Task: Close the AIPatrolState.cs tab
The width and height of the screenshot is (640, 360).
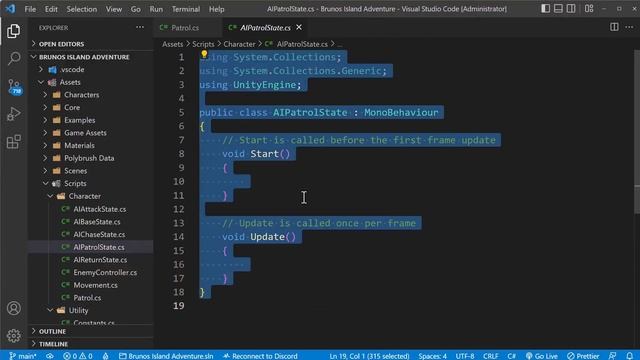Action: [x=299, y=27]
